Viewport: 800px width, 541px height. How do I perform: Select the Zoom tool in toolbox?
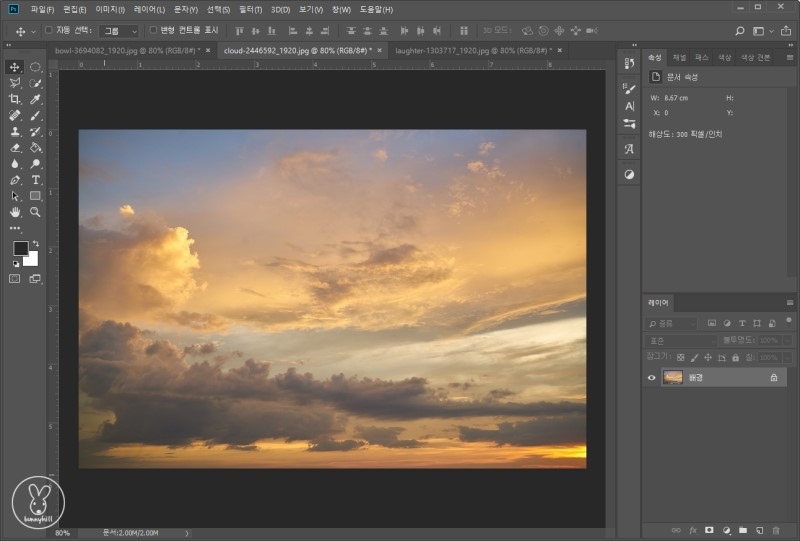36,212
